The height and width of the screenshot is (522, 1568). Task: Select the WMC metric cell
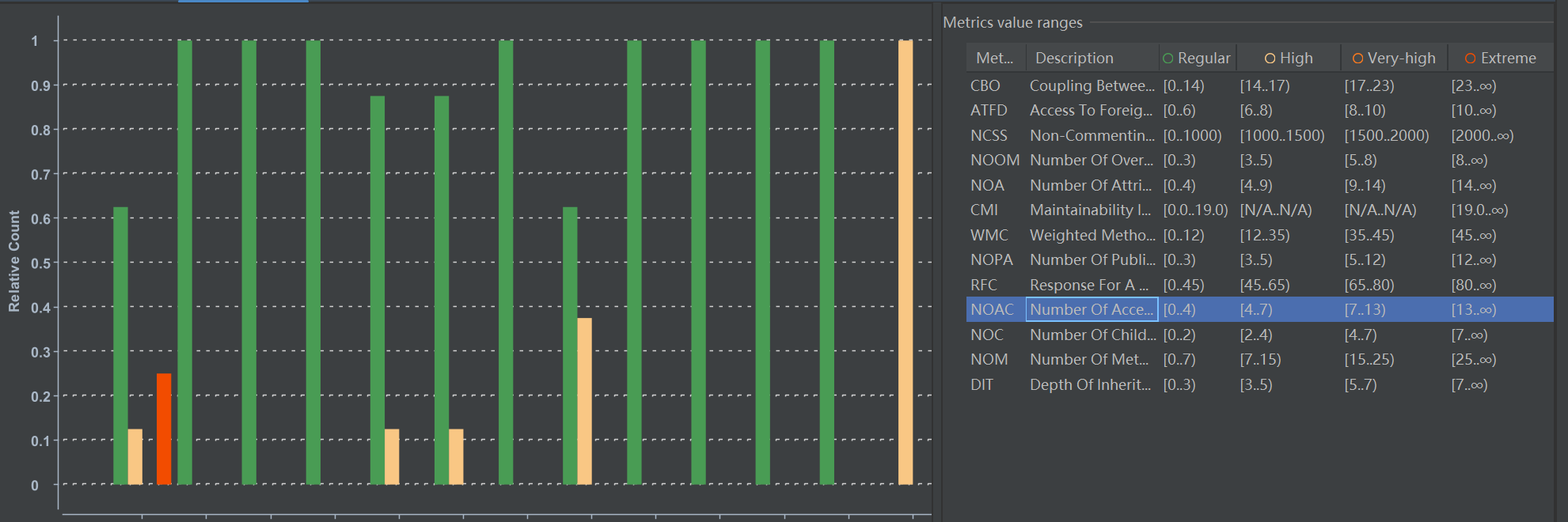point(996,235)
